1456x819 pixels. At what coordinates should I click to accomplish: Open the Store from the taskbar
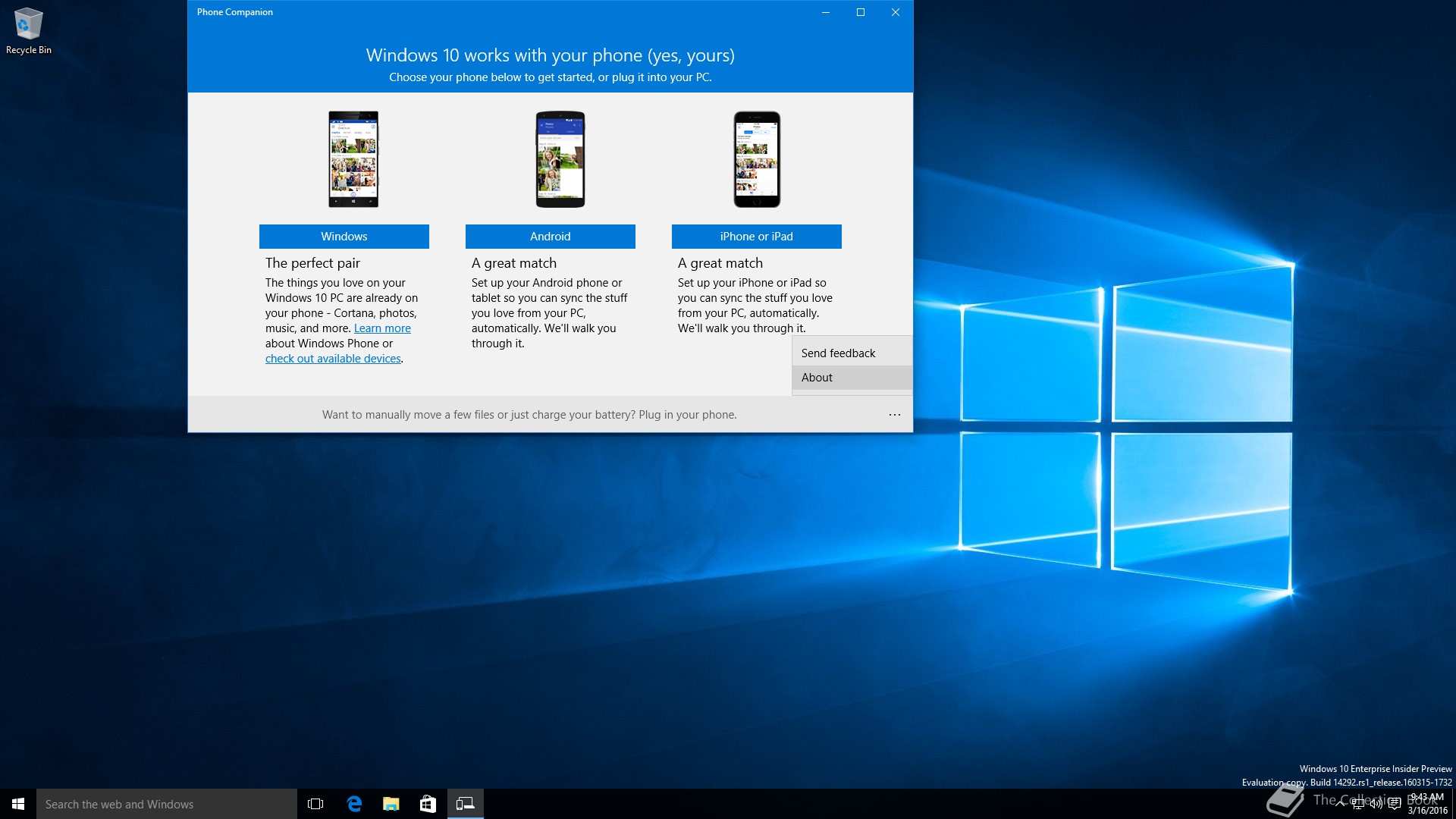(x=428, y=804)
